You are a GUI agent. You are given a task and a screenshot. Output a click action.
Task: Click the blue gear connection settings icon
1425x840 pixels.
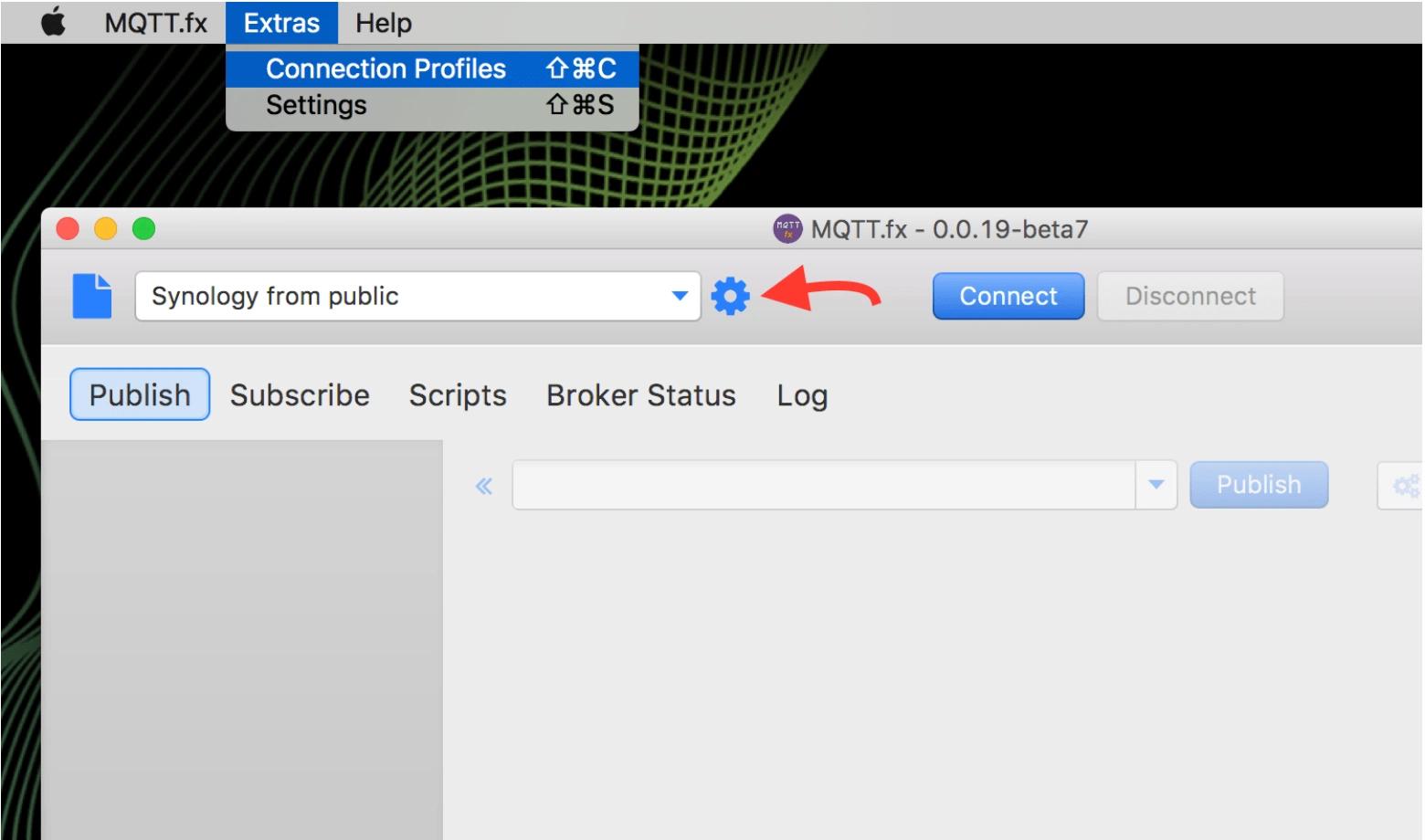(x=730, y=297)
